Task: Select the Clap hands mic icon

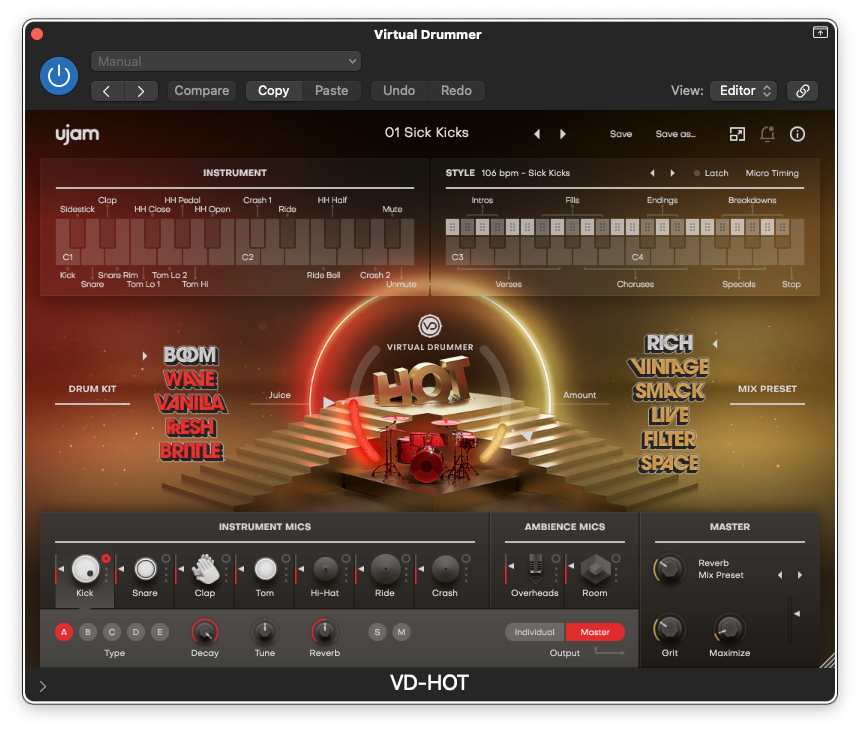Action: tap(206, 569)
